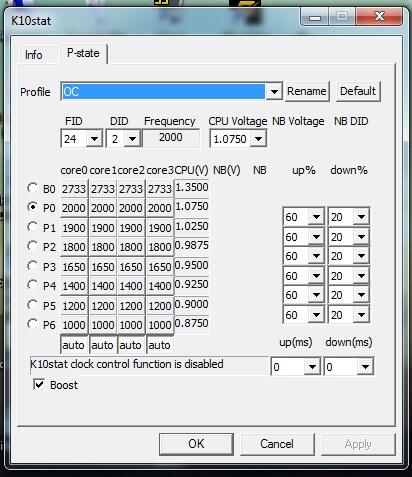Click CPU(V) value 0.9500 in P3 row
412x477 pixels.
coord(192,265)
